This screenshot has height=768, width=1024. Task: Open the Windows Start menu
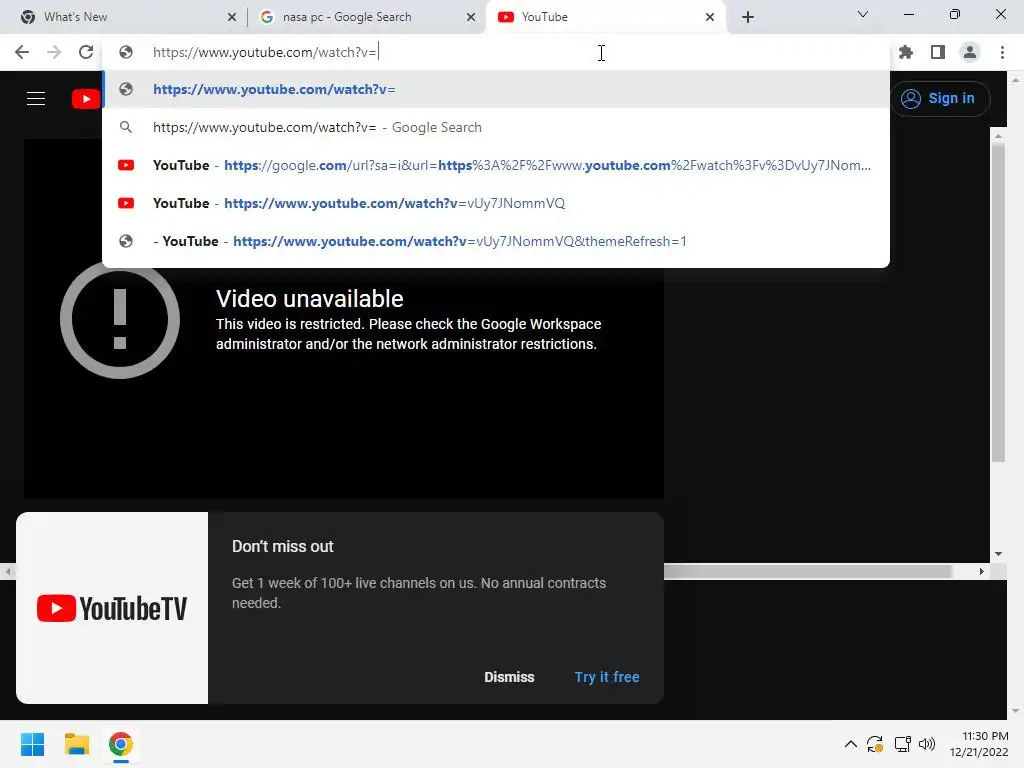[32, 744]
